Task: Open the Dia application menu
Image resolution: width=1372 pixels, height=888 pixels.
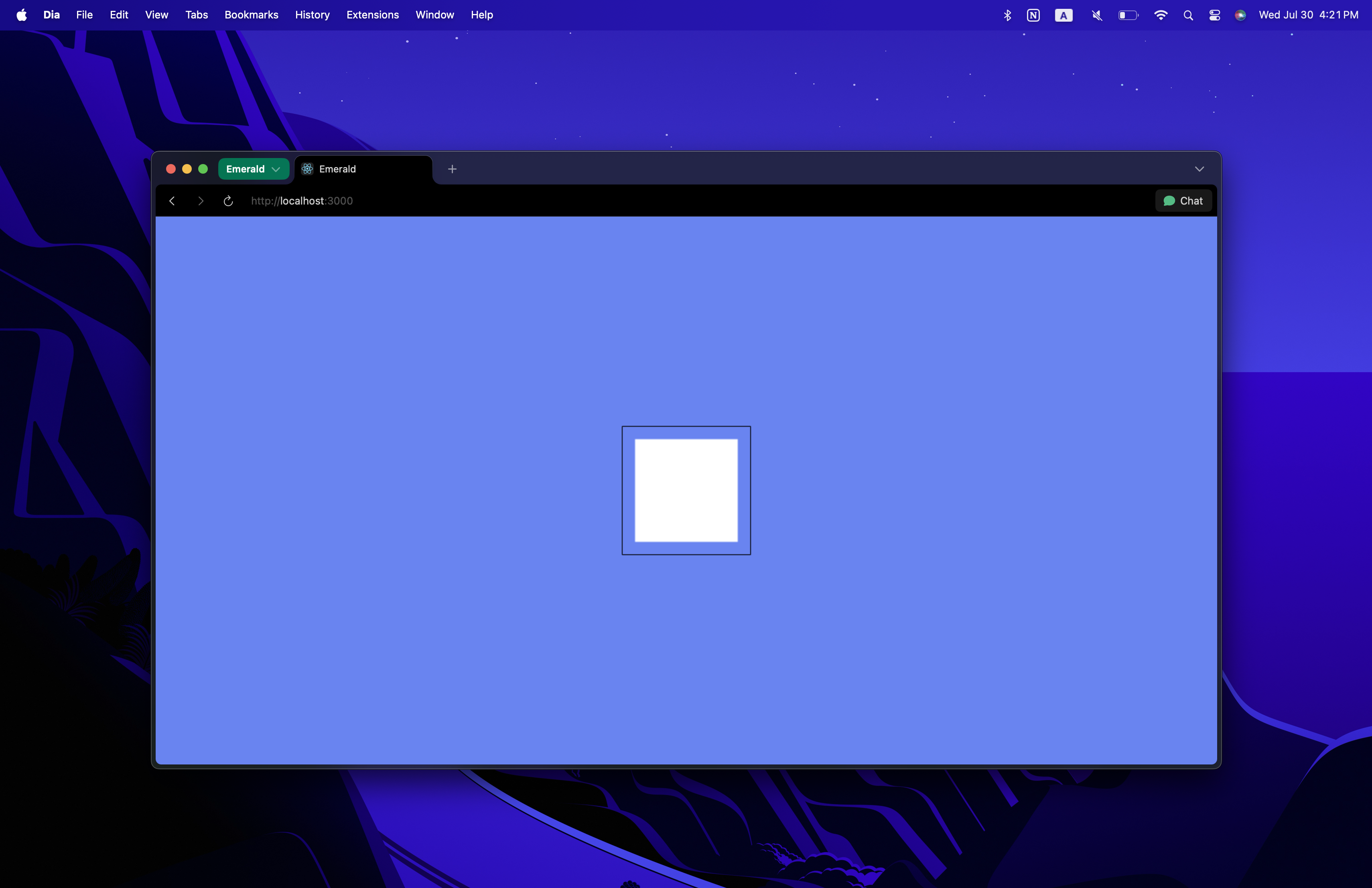Action: click(52, 15)
